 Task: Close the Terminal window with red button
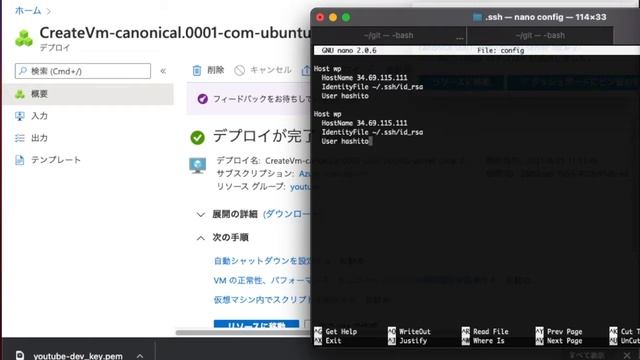click(320, 18)
